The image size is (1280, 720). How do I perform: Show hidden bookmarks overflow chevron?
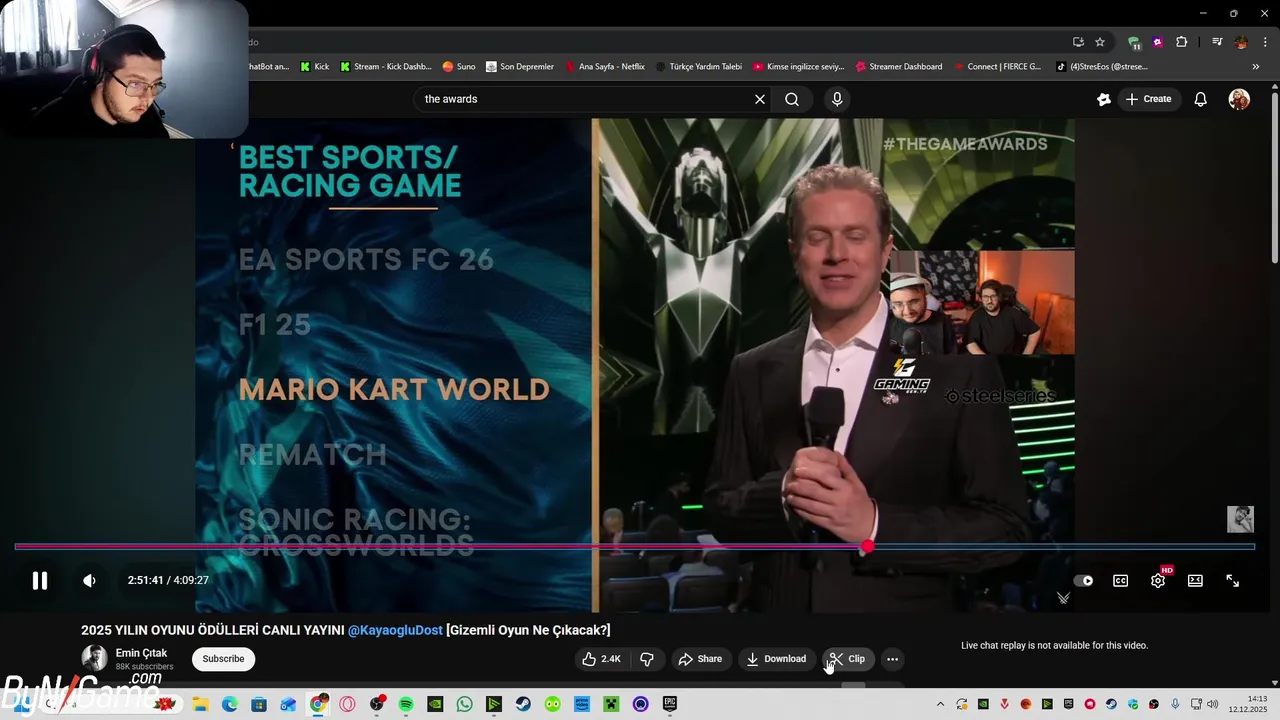1256,67
